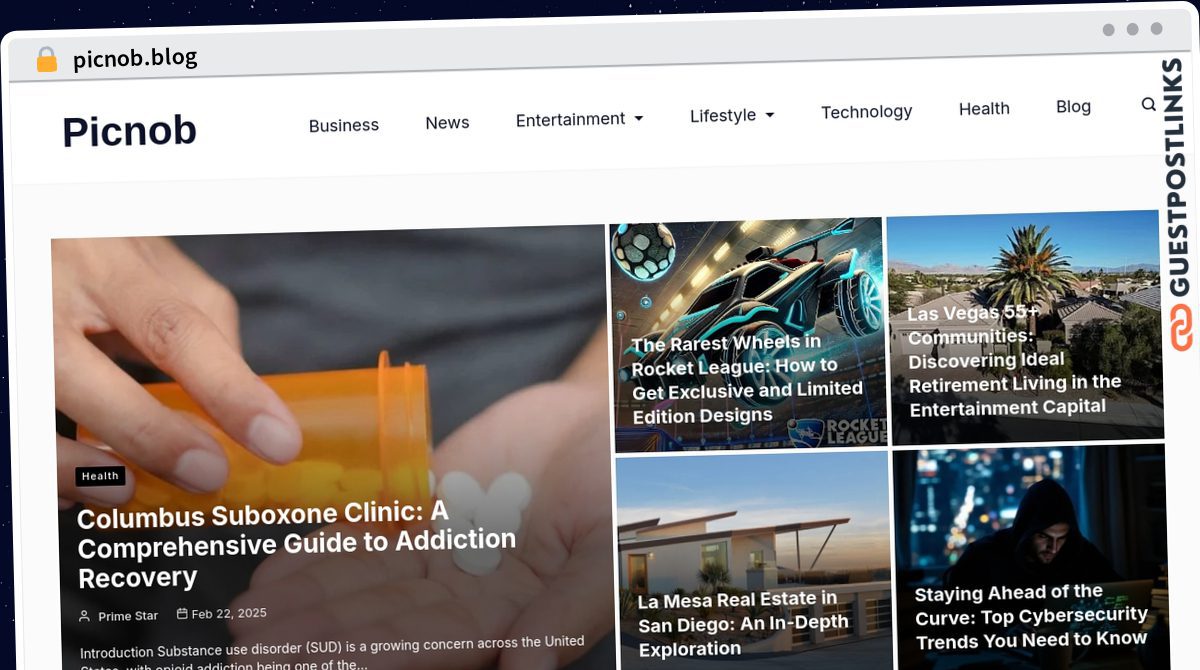Image resolution: width=1200 pixels, height=670 pixels.
Task: Click the Health category badge
Action: coord(100,476)
